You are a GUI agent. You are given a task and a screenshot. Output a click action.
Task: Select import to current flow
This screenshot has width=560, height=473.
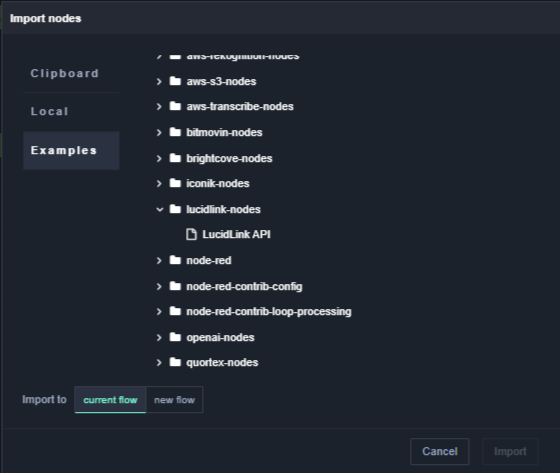(x=110, y=400)
